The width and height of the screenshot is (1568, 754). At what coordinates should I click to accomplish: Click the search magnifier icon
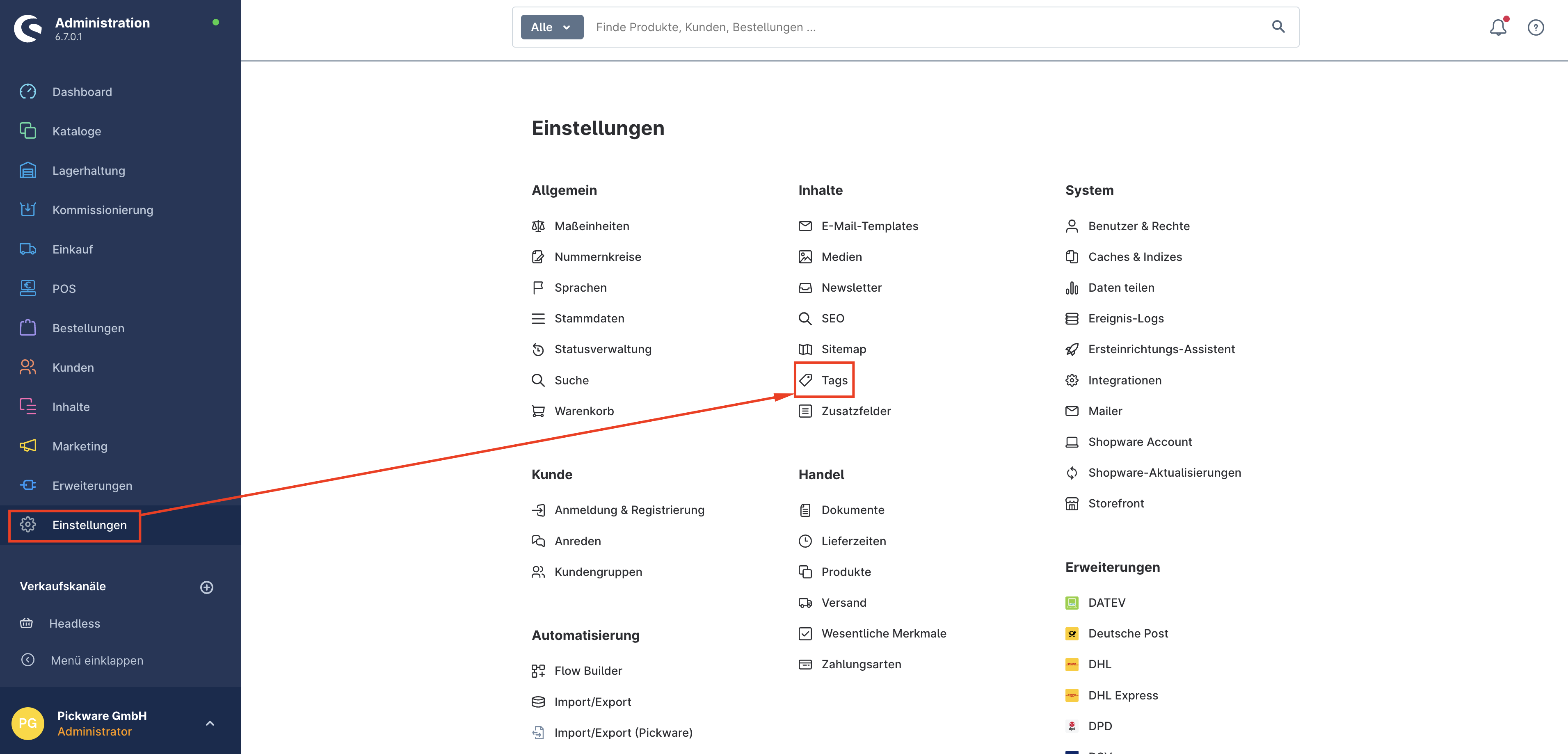(1278, 27)
